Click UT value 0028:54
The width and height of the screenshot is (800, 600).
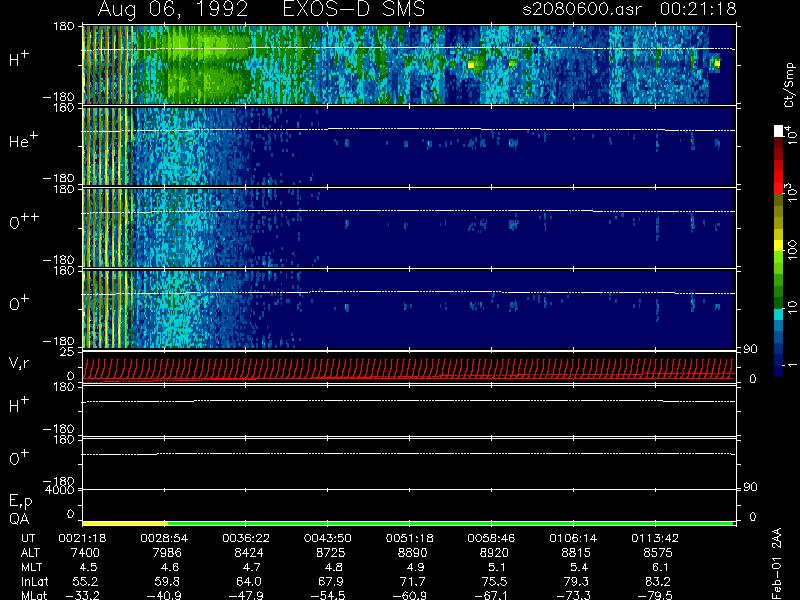(x=164, y=538)
